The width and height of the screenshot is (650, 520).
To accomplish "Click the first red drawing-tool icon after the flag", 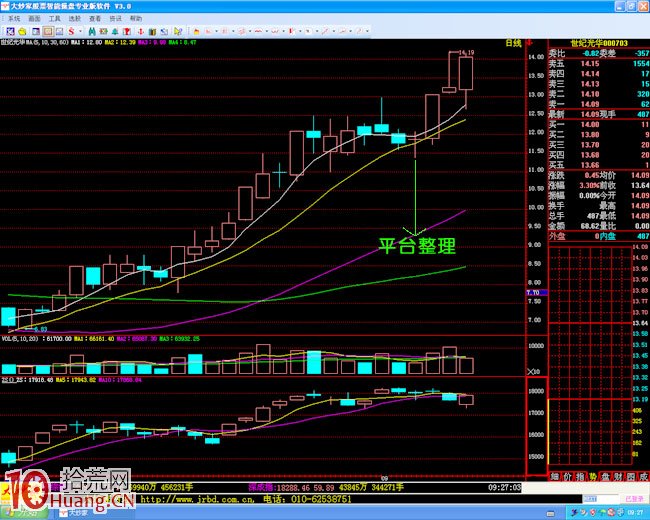I will coord(208,31).
